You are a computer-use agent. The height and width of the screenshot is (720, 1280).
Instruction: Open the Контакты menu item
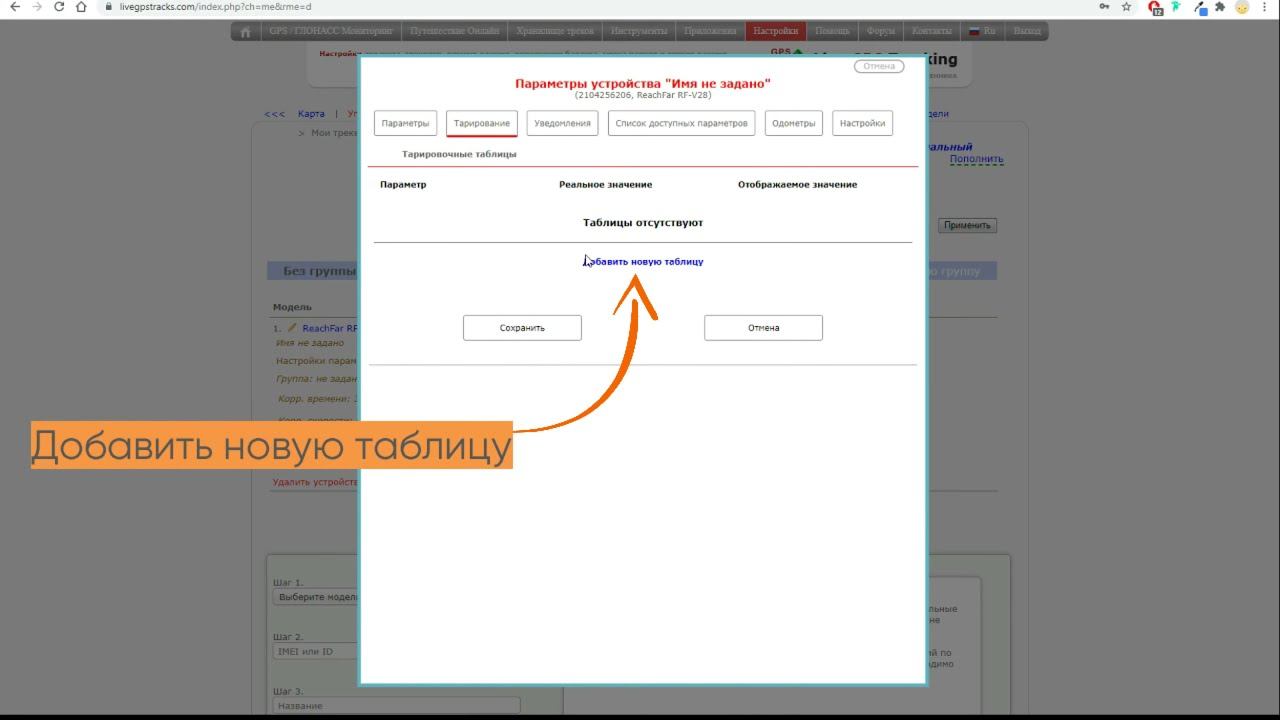coord(932,31)
